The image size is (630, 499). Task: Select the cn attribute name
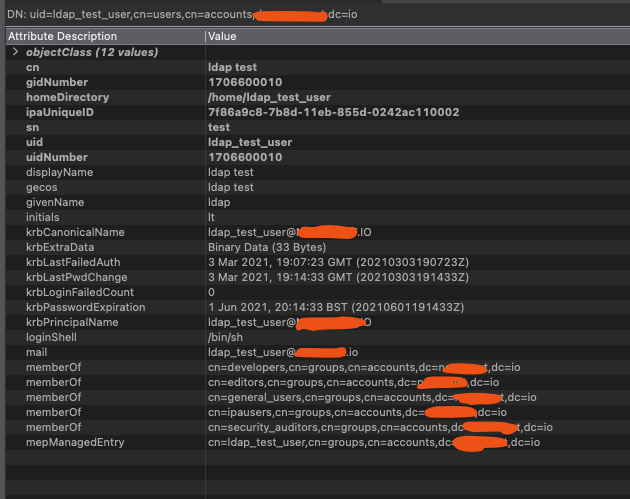click(33, 67)
